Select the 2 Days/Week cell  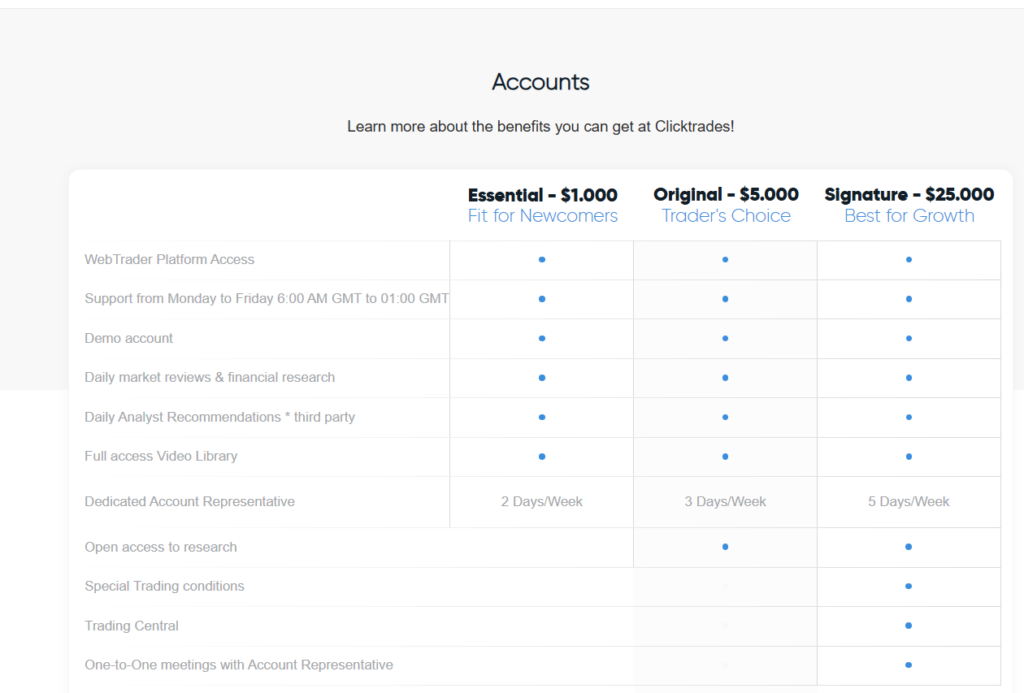pos(542,502)
